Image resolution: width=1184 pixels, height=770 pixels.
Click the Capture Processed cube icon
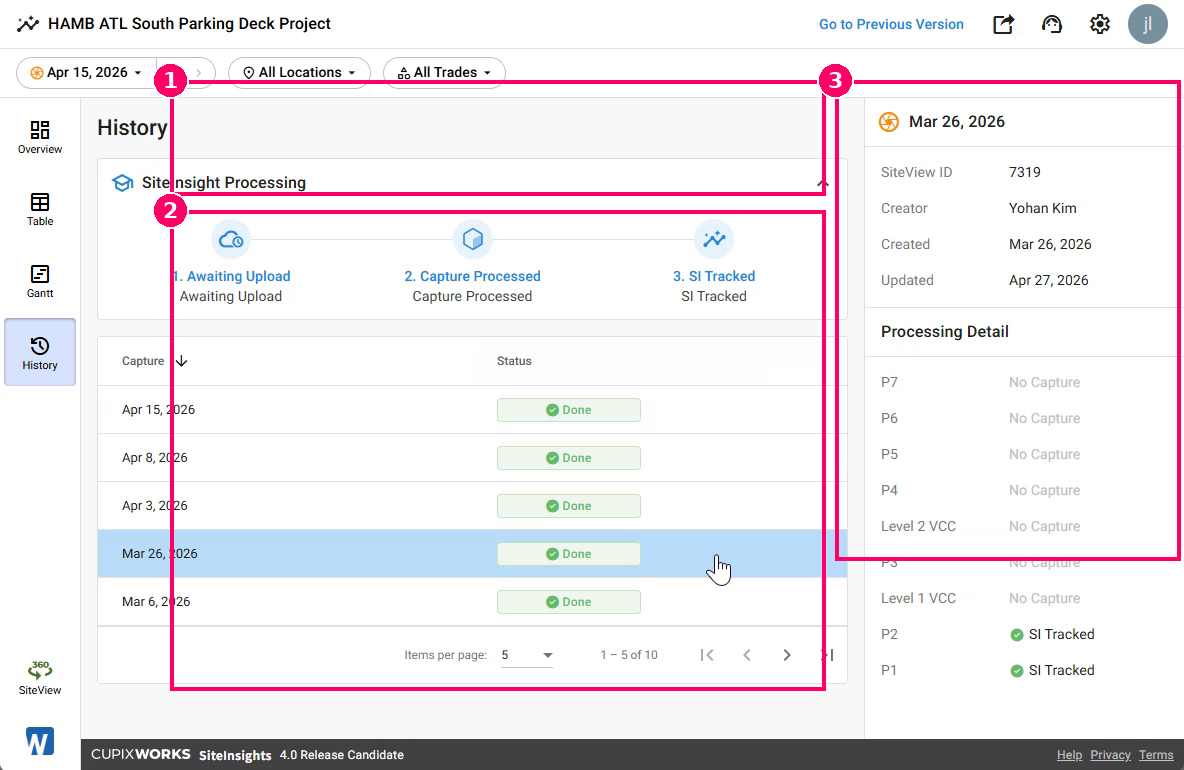pyautogui.click(x=473, y=239)
